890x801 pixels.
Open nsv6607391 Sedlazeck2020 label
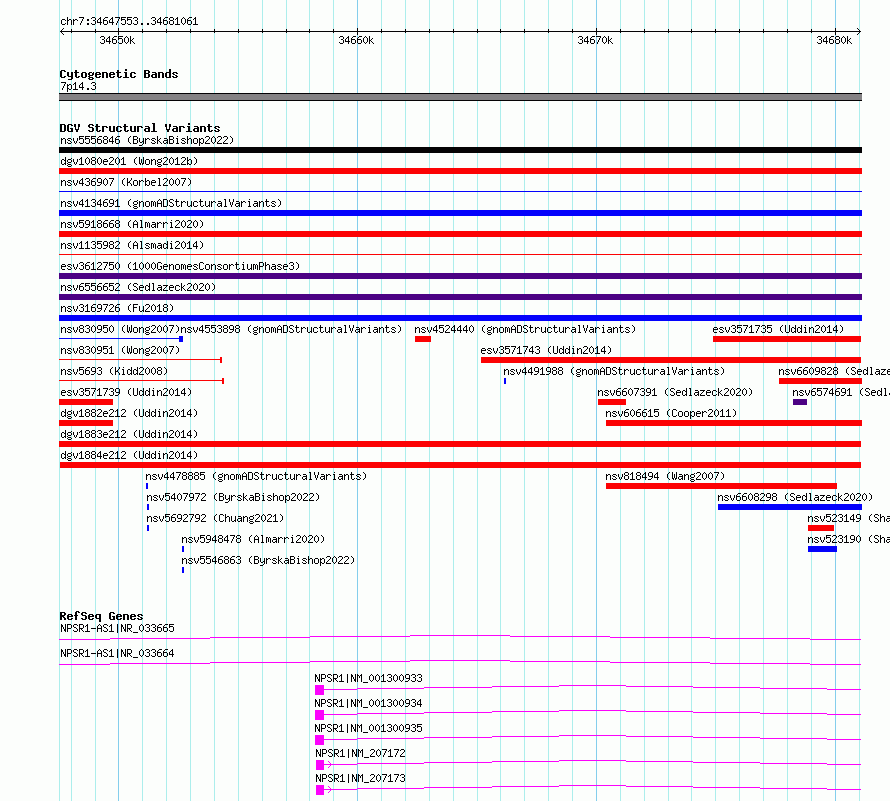tap(675, 392)
